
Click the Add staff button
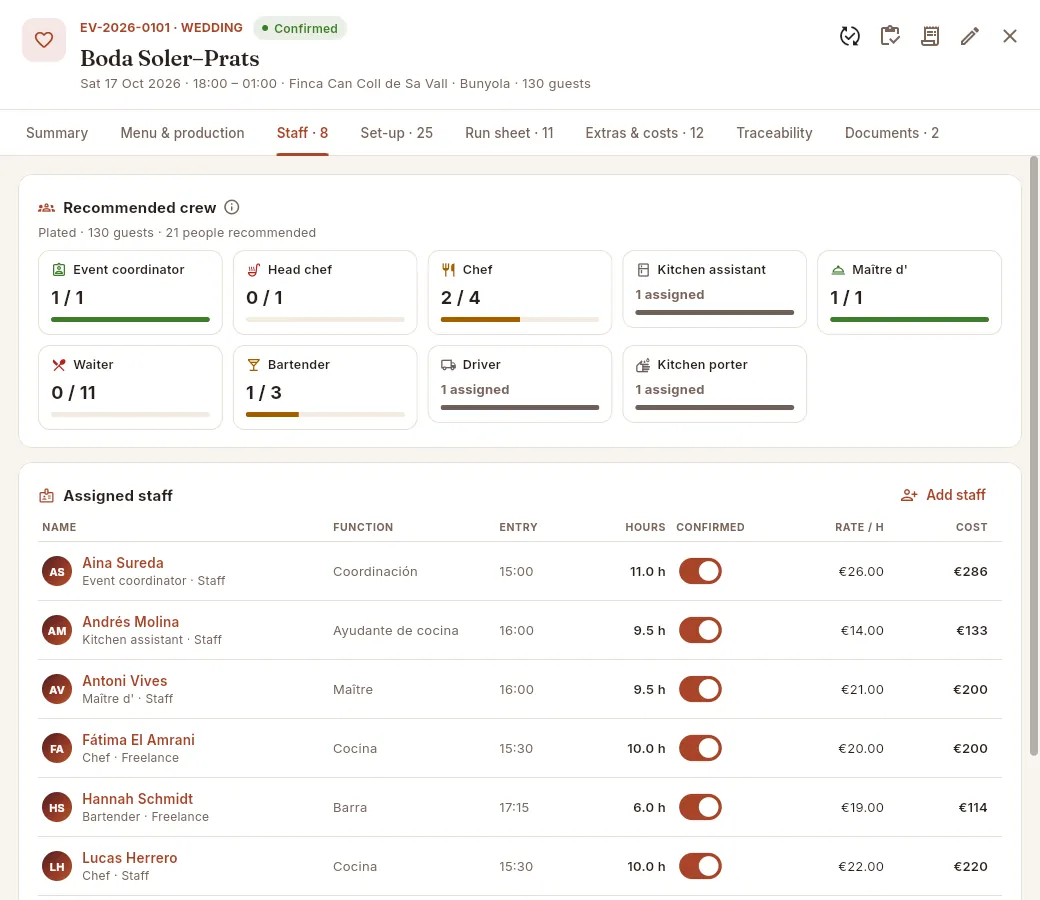943,495
